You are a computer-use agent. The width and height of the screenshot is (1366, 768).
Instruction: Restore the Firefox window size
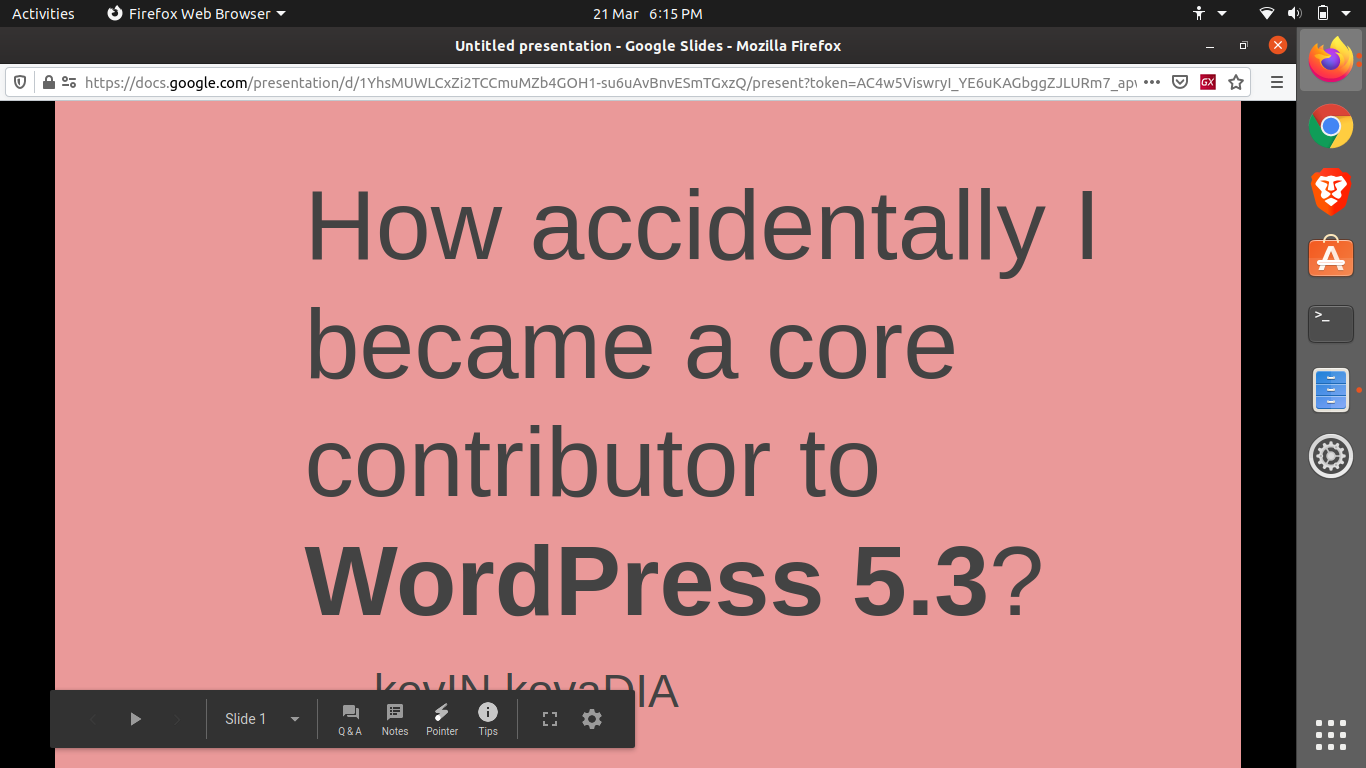1243,46
